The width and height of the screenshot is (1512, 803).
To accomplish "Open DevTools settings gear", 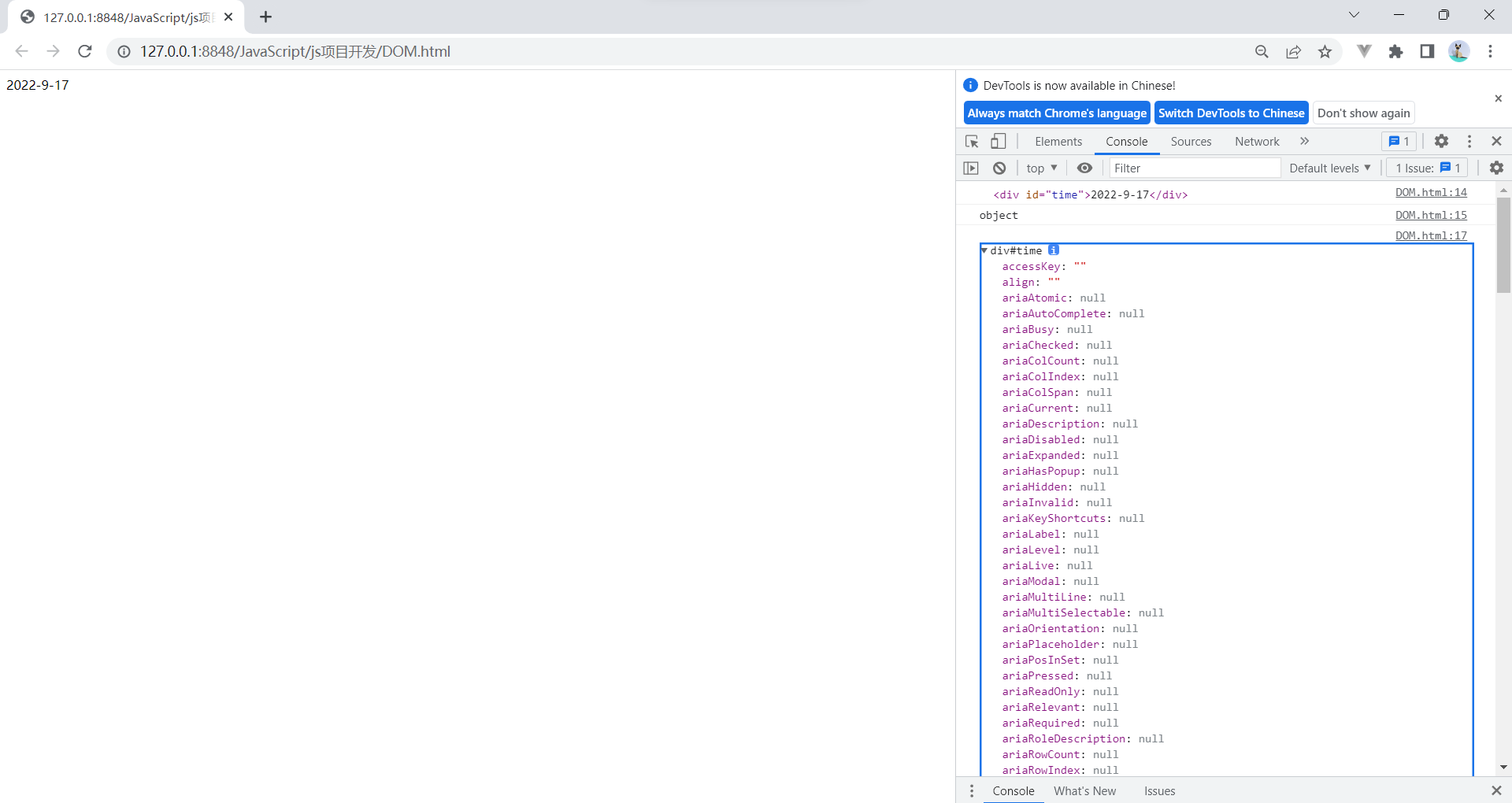I will coord(1441,141).
